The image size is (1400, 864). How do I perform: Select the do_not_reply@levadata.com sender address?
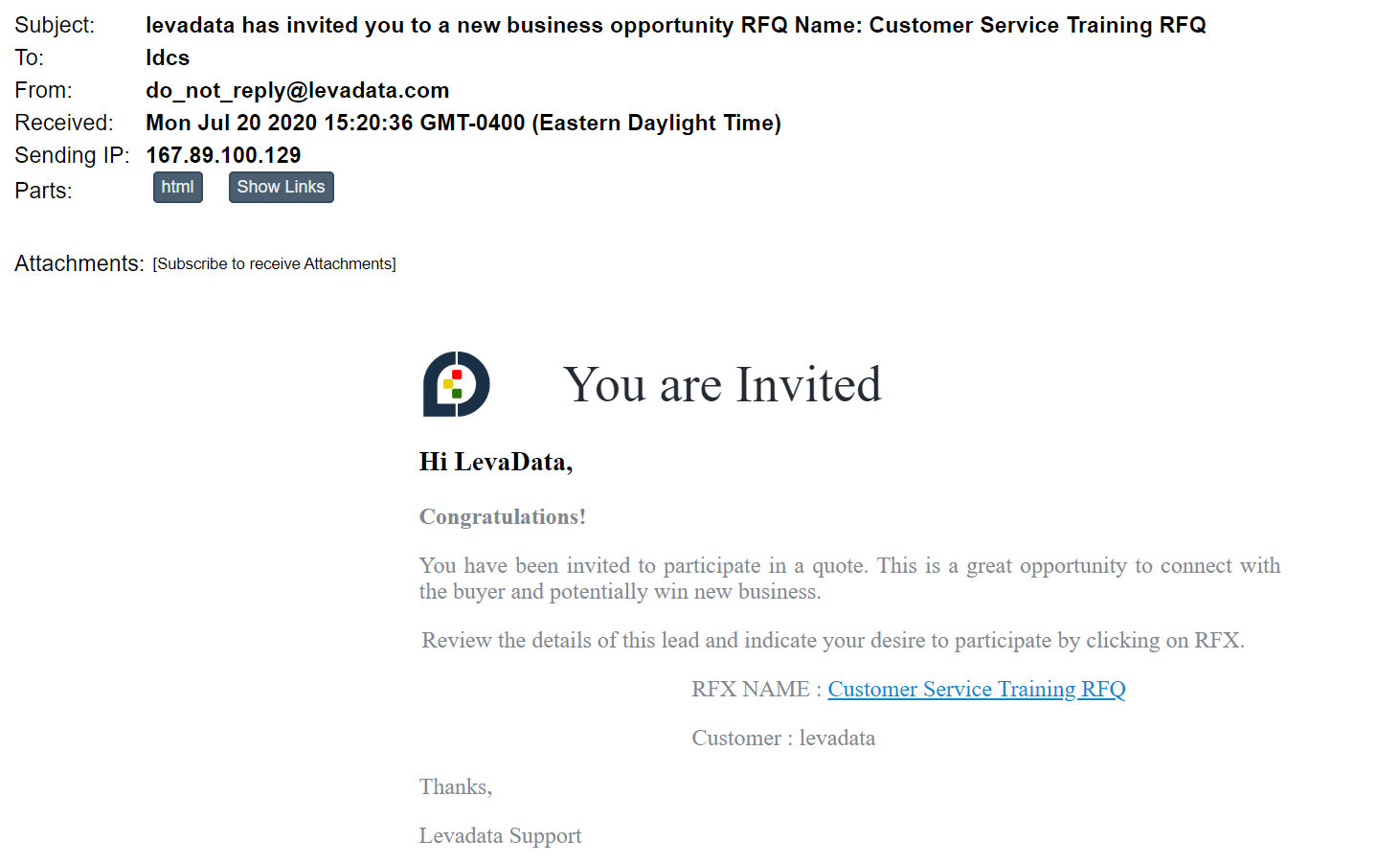[x=297, y=91]
